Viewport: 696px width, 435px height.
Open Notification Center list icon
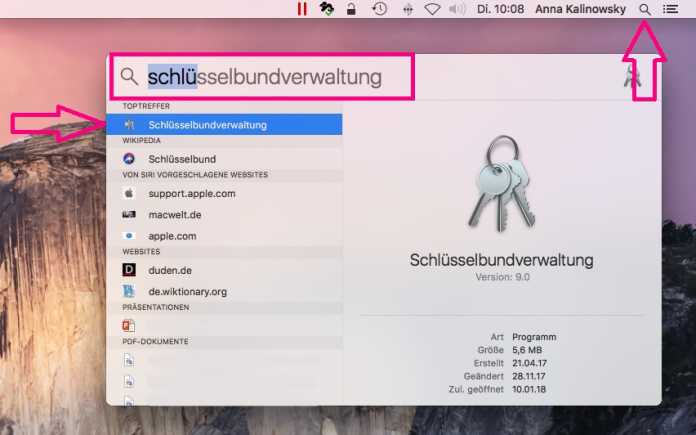pos(670,9)
